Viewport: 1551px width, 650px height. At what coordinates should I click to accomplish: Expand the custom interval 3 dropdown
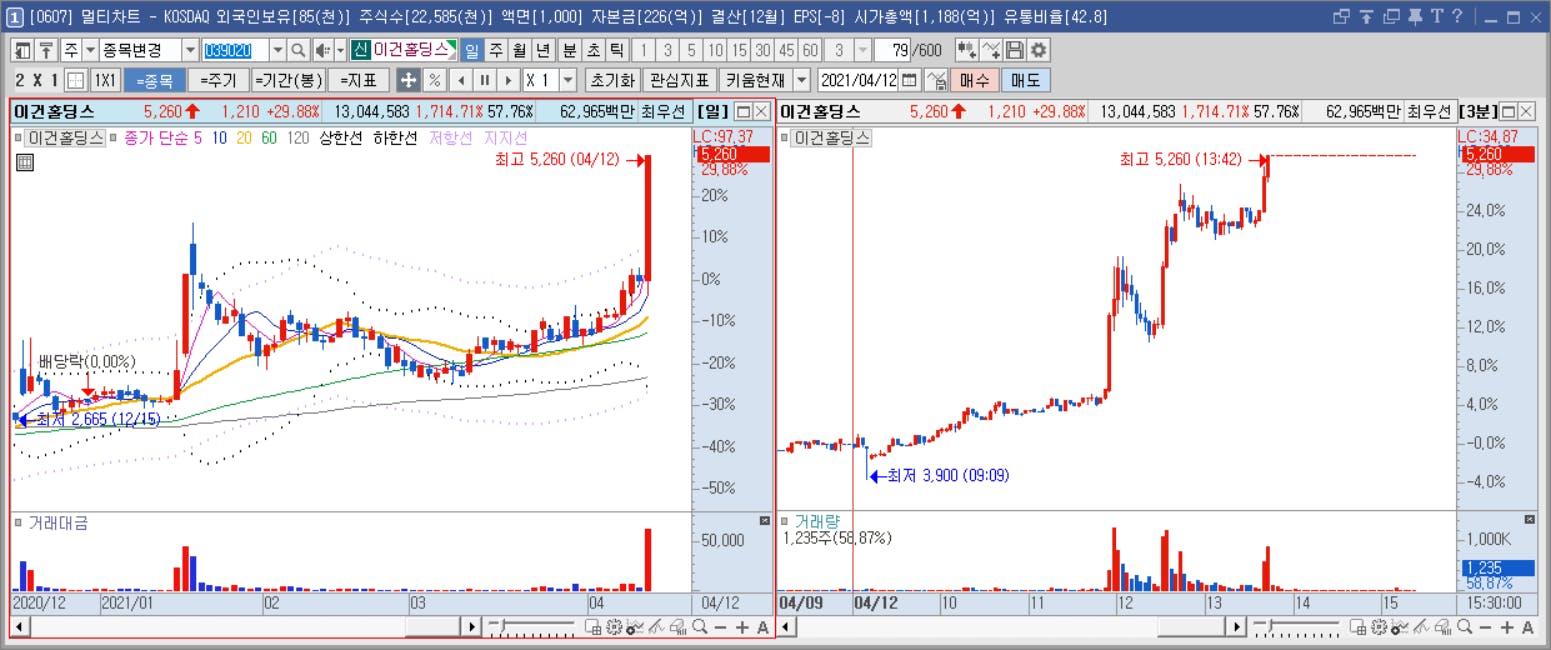(863, 50)
